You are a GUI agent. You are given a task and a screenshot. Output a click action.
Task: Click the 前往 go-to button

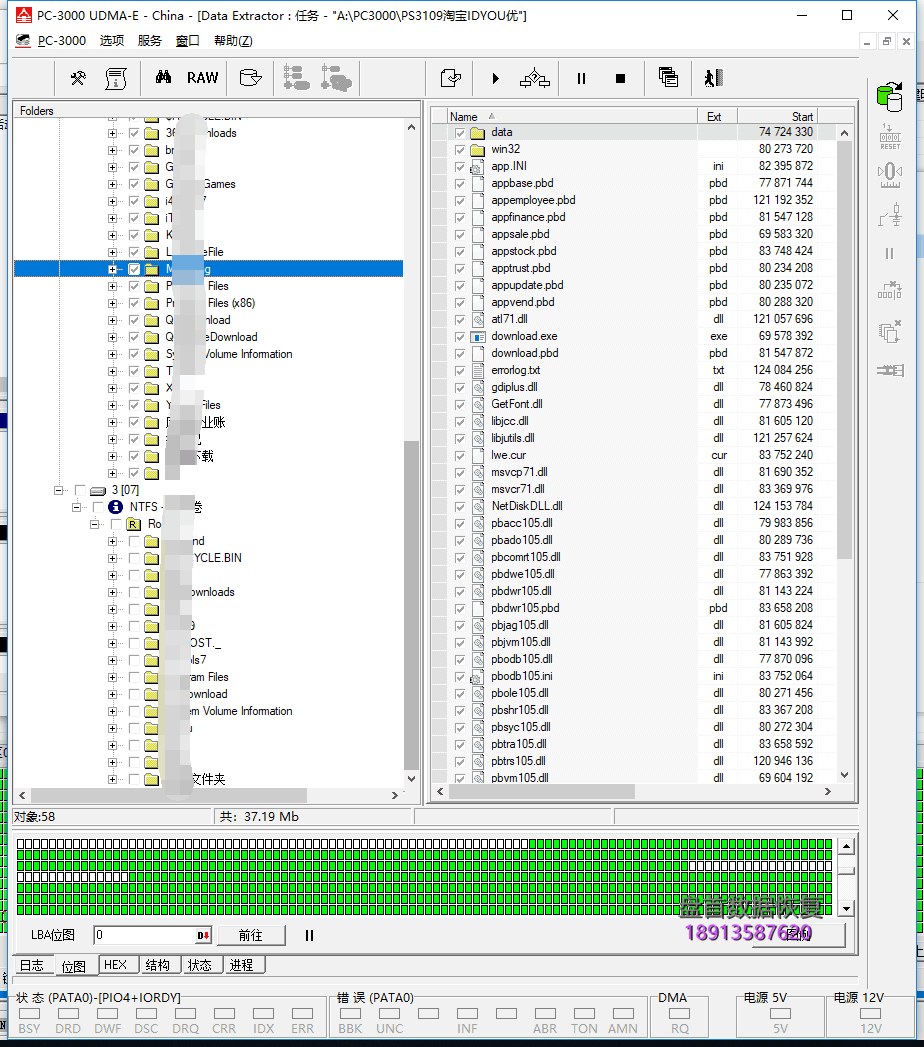pyautogui.click(x=250, y=935)
